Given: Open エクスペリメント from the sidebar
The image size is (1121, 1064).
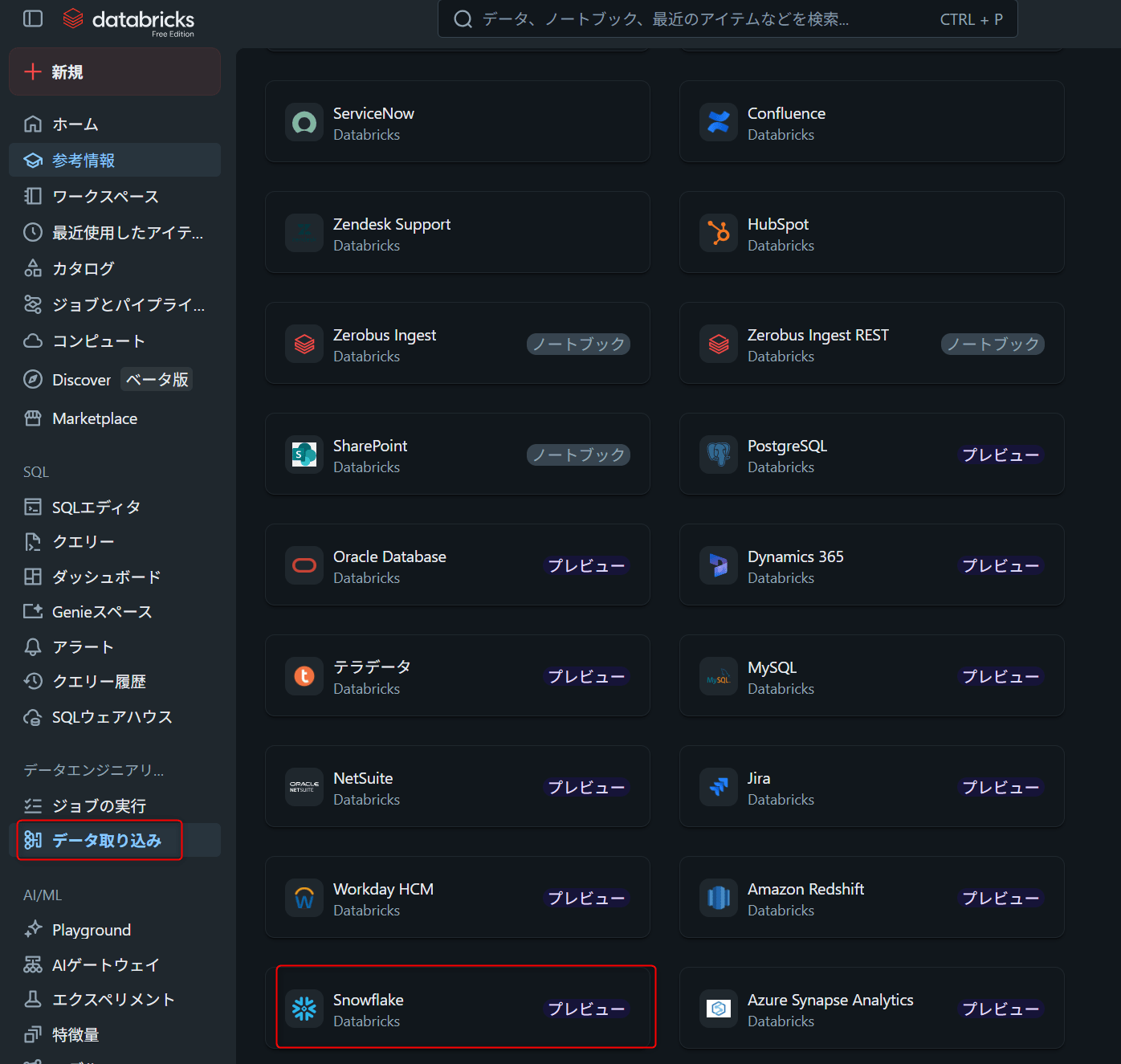Looking at the screenshot, I should coord(115,999).
